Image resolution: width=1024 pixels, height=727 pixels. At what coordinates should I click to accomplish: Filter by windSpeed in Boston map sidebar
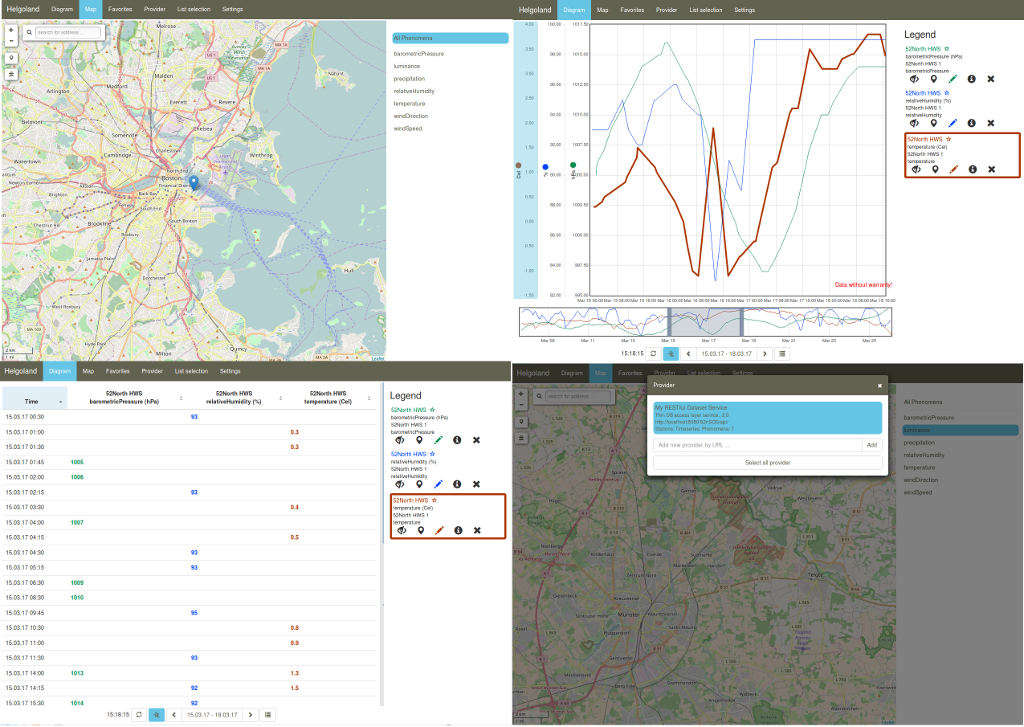click(408, 129)
